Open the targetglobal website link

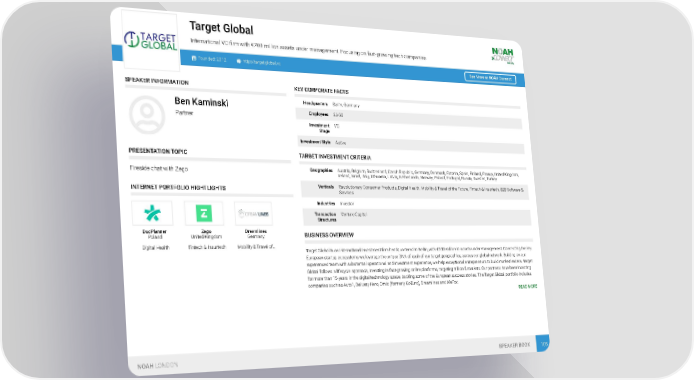[258, 62]
